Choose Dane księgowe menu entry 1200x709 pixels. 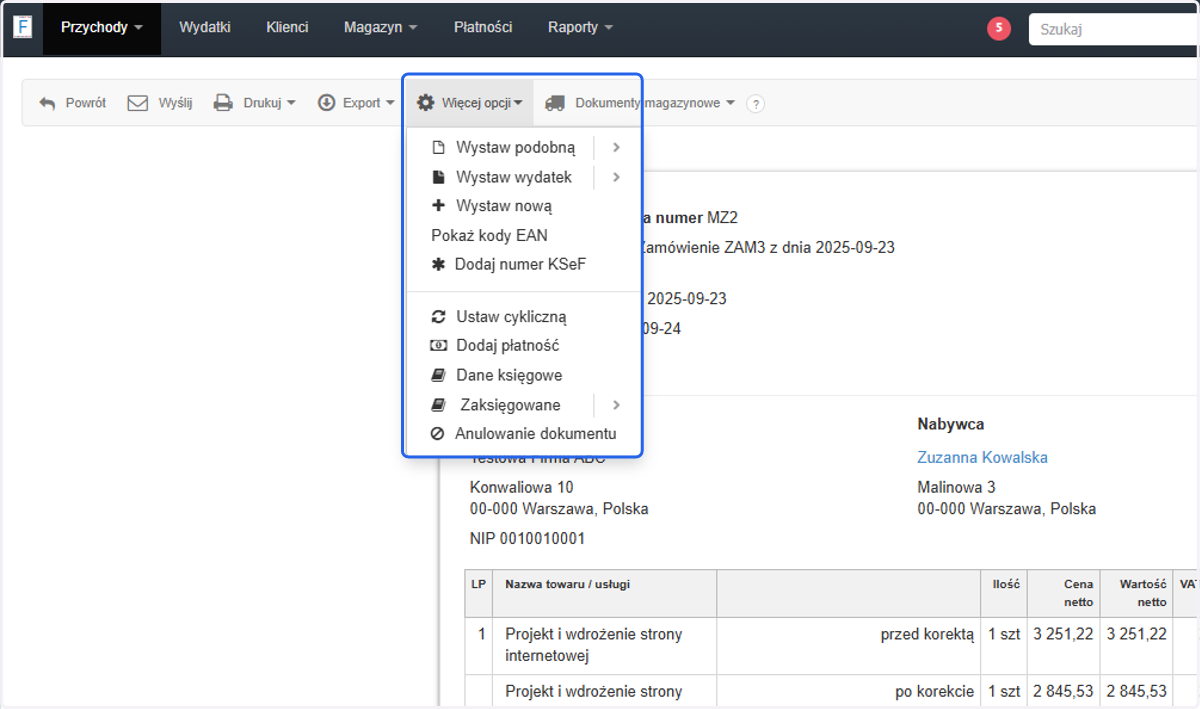click(x=509, y=376)
